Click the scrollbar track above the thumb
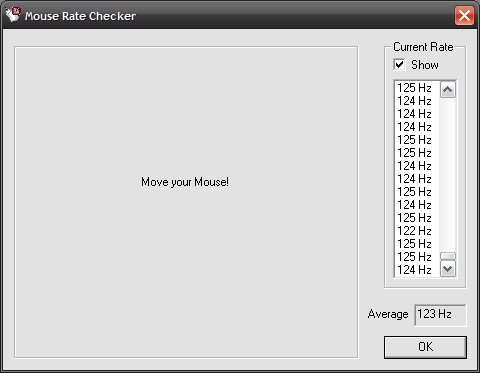Screen dimensions: 480x373 point(448,175)
